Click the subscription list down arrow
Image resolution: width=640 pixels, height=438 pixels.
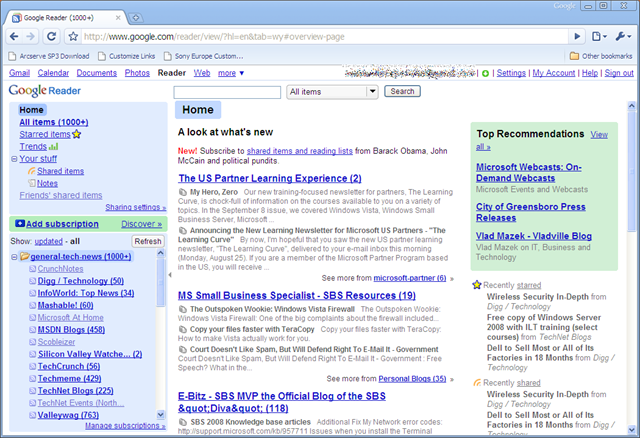(x=161, y=415)
